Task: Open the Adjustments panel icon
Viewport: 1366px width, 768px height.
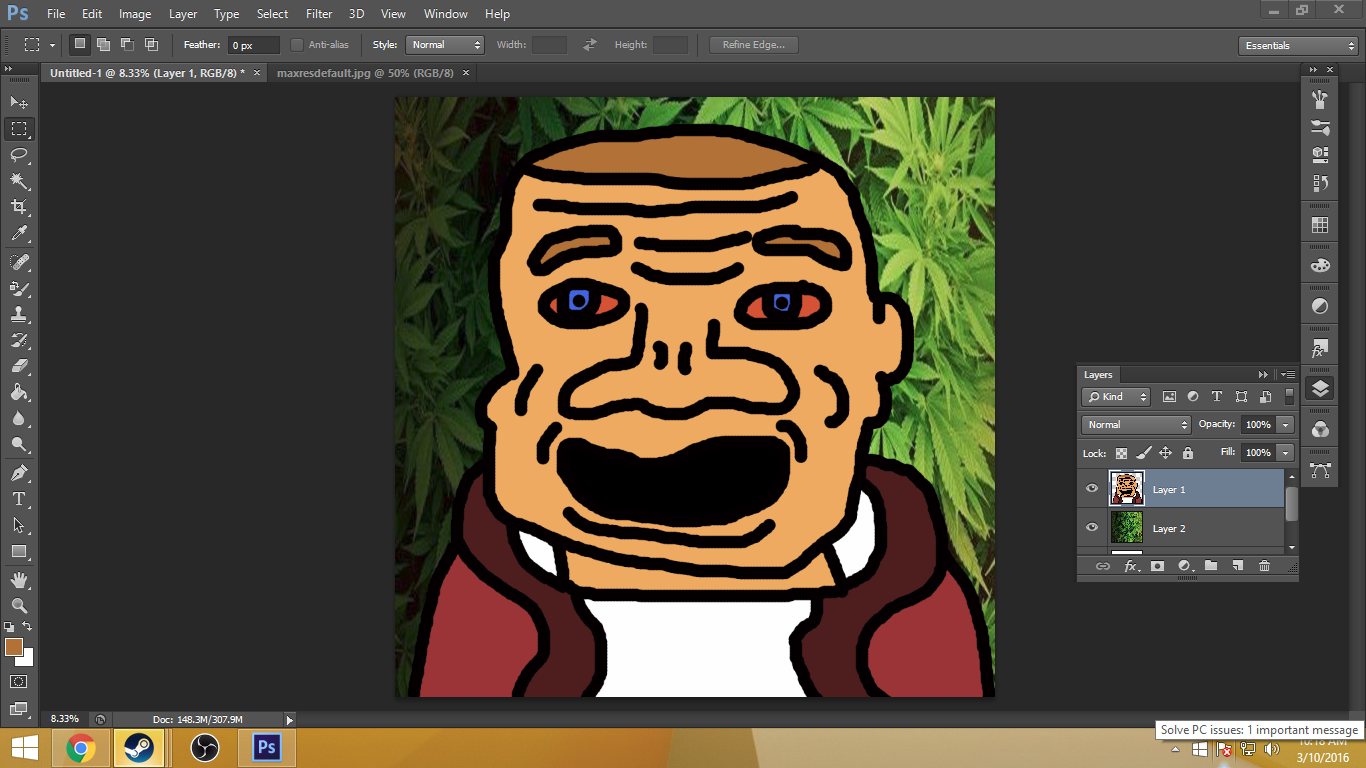Action: [1320, 306]
